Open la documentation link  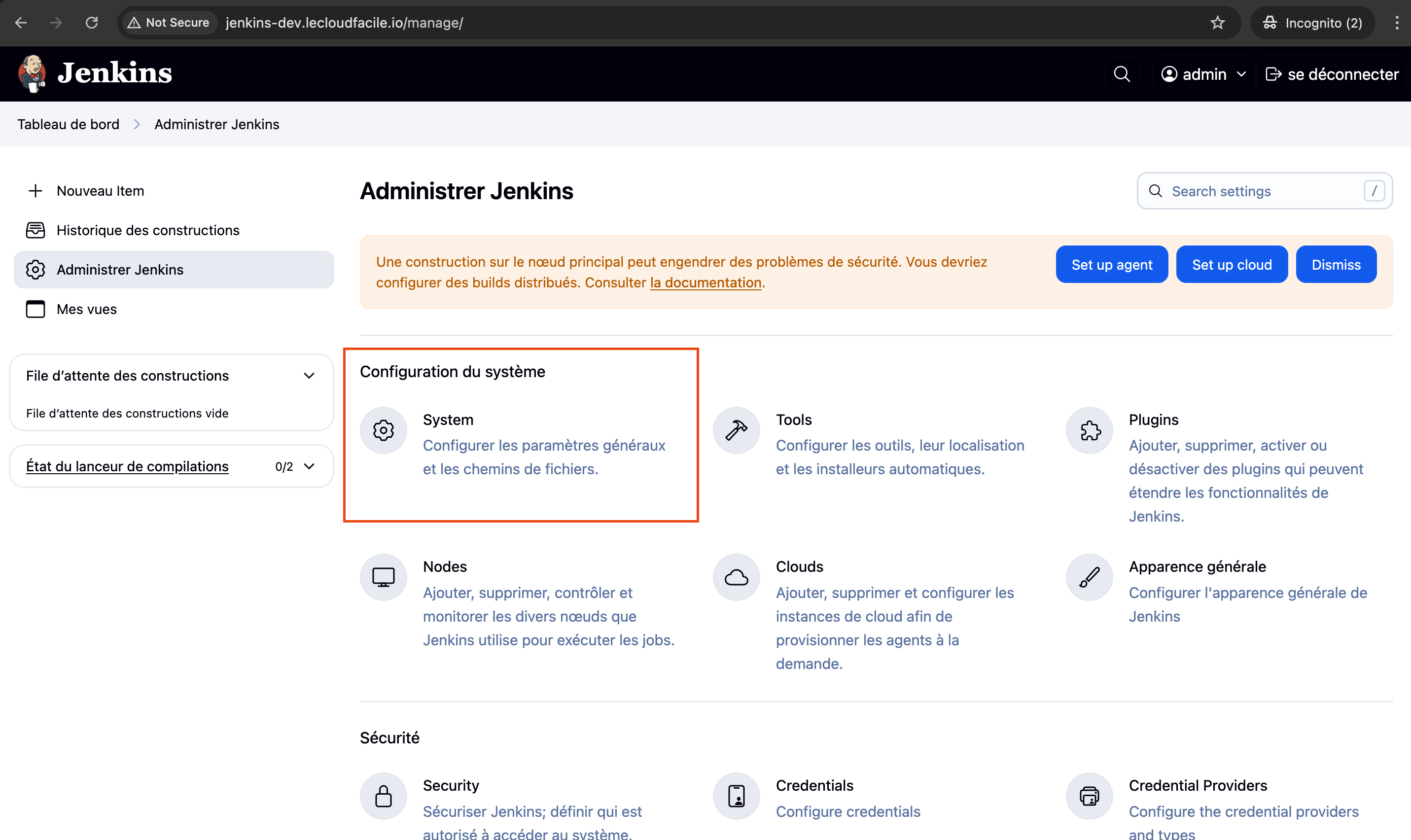(705, 282)
